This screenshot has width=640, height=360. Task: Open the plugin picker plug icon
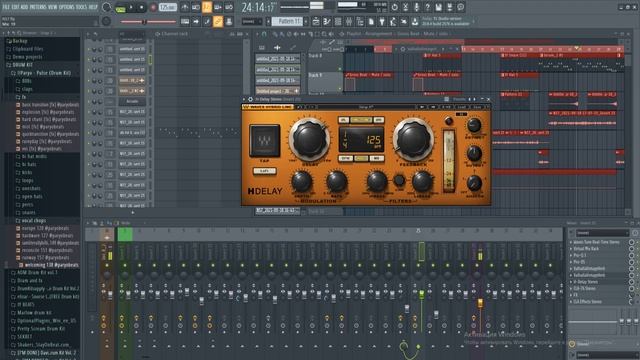coord(382,21)
